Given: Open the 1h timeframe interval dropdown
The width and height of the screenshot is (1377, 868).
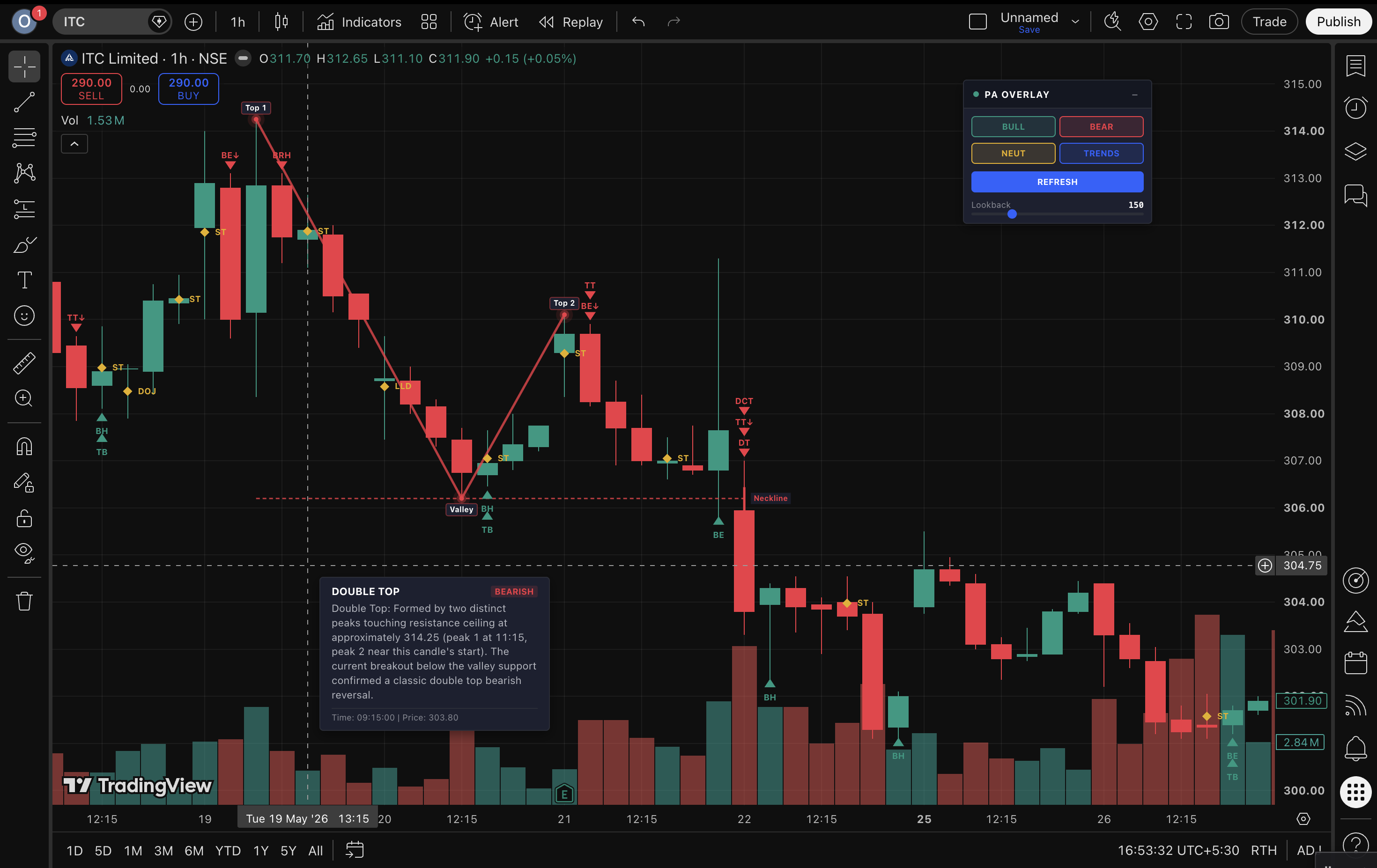Looking at the screenshot, I should click(x=237, y=22).
